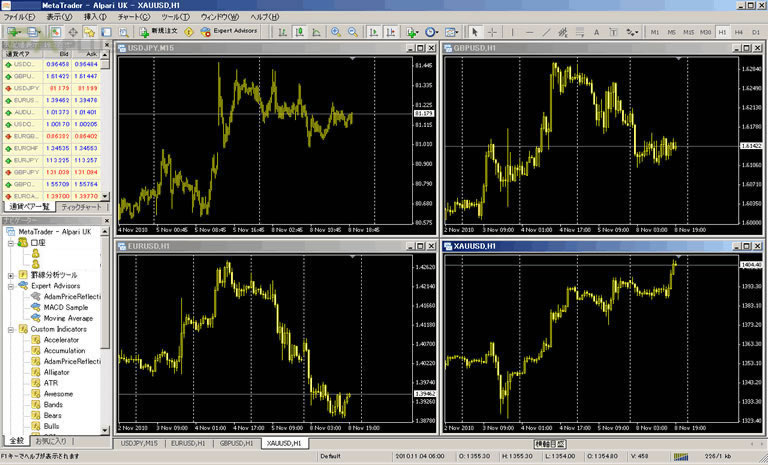Open the 表示(V) menu
The width and height of the screenshot is (768, 465).
[59, 17]
